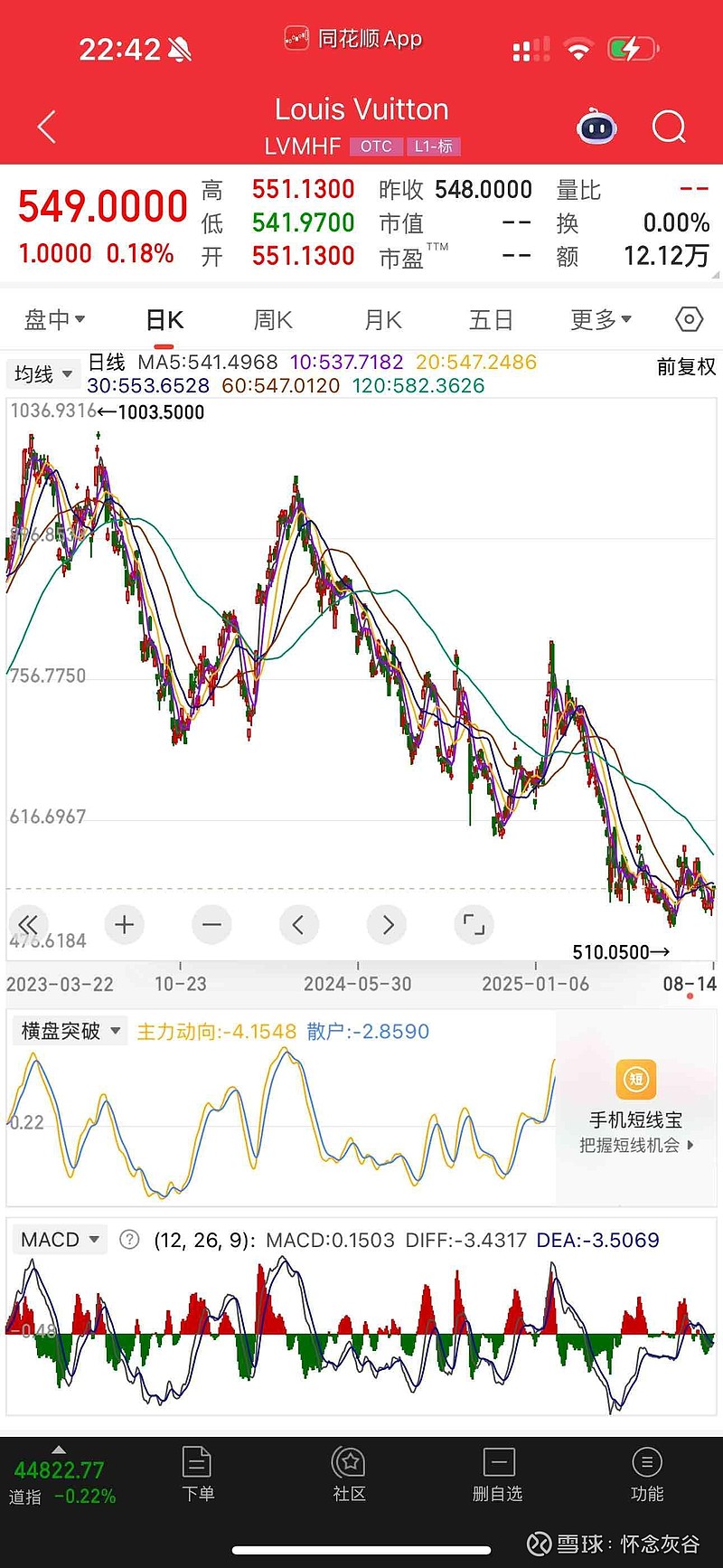Tap 删自选 remove from watchlist
This screenshot has height=1568, width=723.
[498, 1475]
